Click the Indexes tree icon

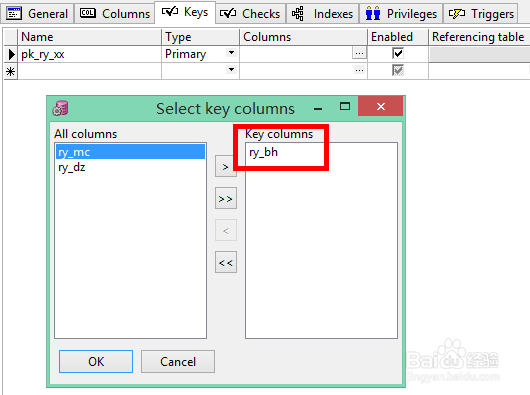297,14
